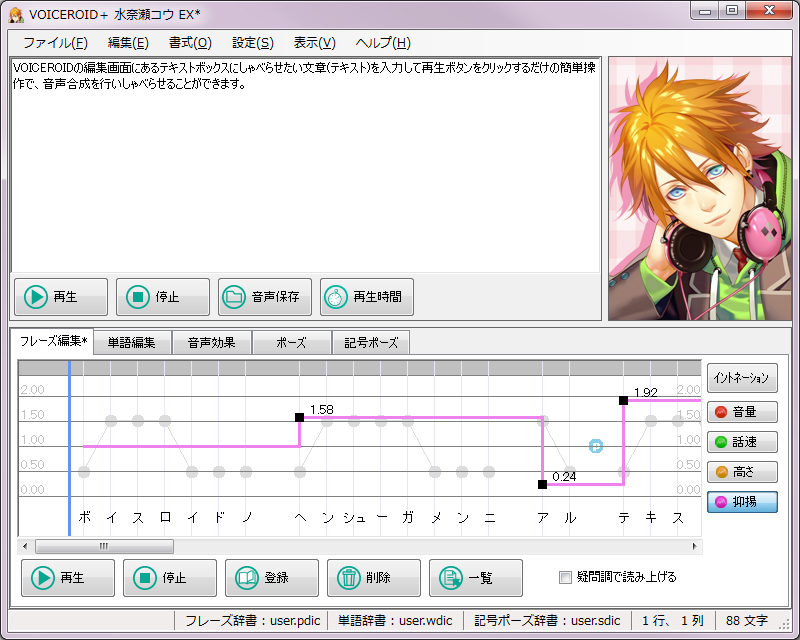Screen dimensions: 800x640
Task: Click 単語辞書：user.wdic in status bar
Action: coord(395,621)
